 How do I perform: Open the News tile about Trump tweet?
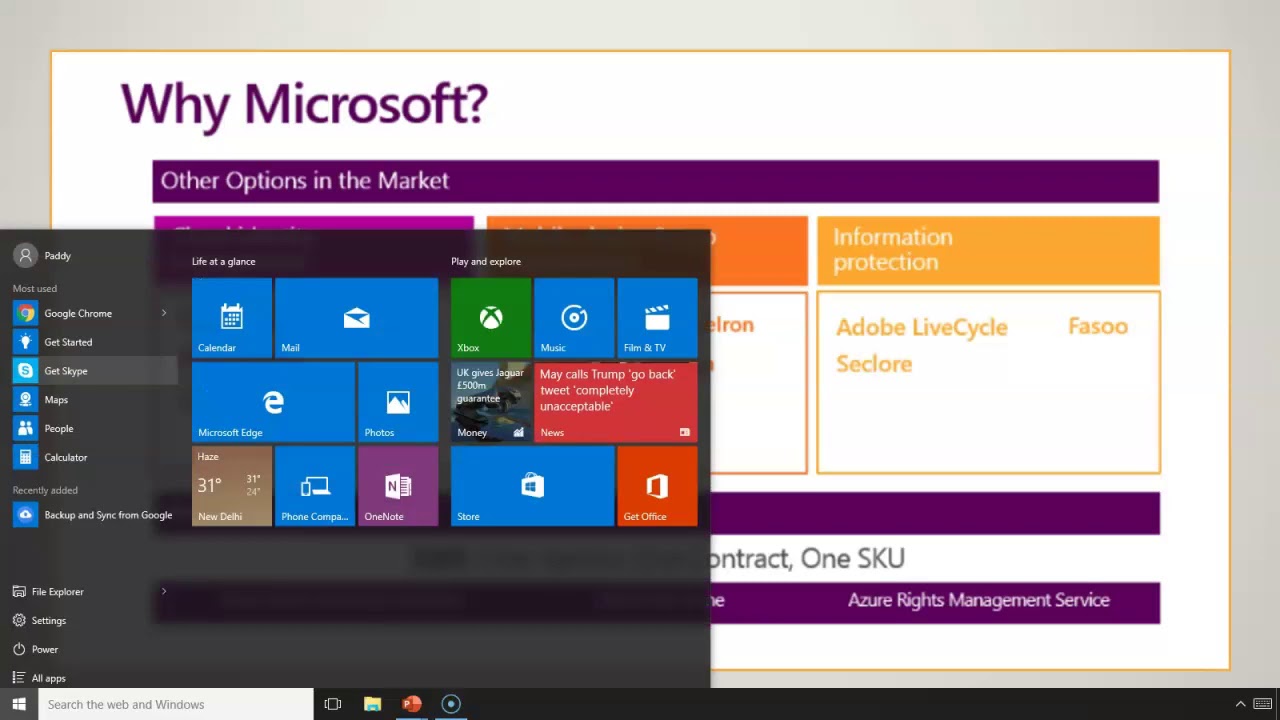pos(616,402)
